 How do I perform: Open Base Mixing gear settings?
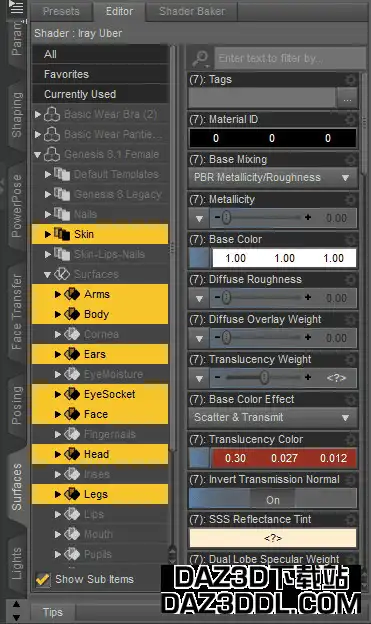(x=350, y=160)
